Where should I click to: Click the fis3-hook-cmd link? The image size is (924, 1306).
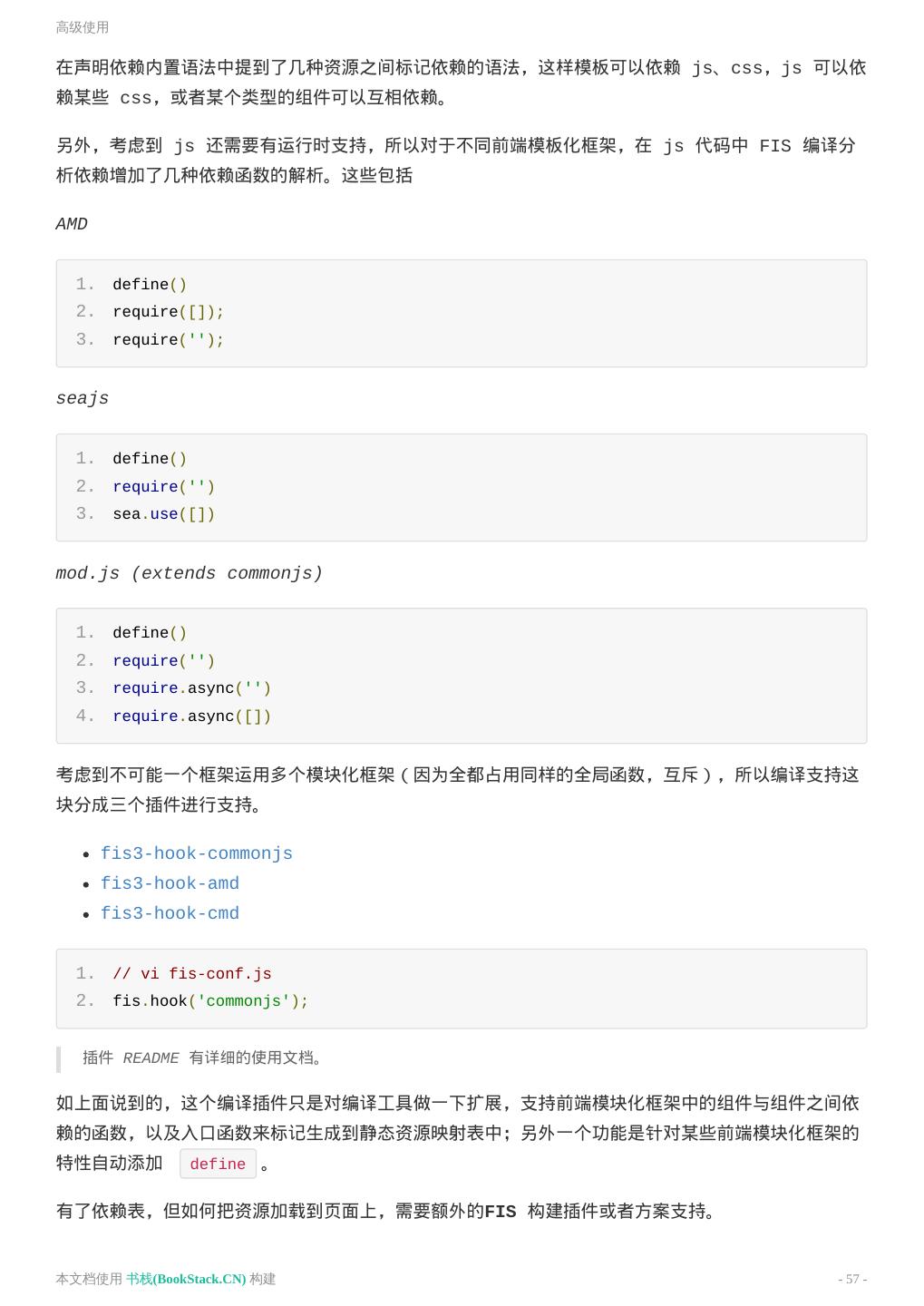(170, 913)
